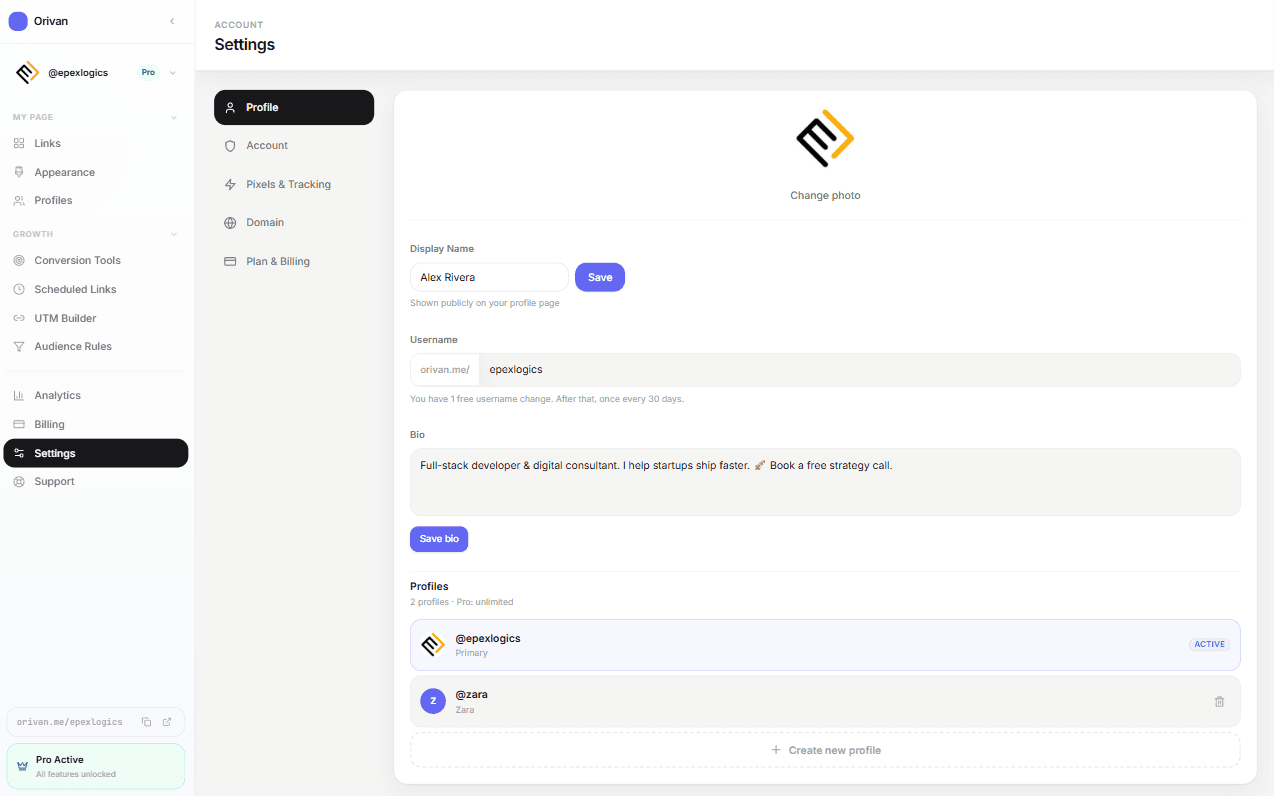Image resolution: width=1274 pixels, height=796 pixels.
Task: Delete the @zara profile with trash icon
Action: (x=1219, y=702)
